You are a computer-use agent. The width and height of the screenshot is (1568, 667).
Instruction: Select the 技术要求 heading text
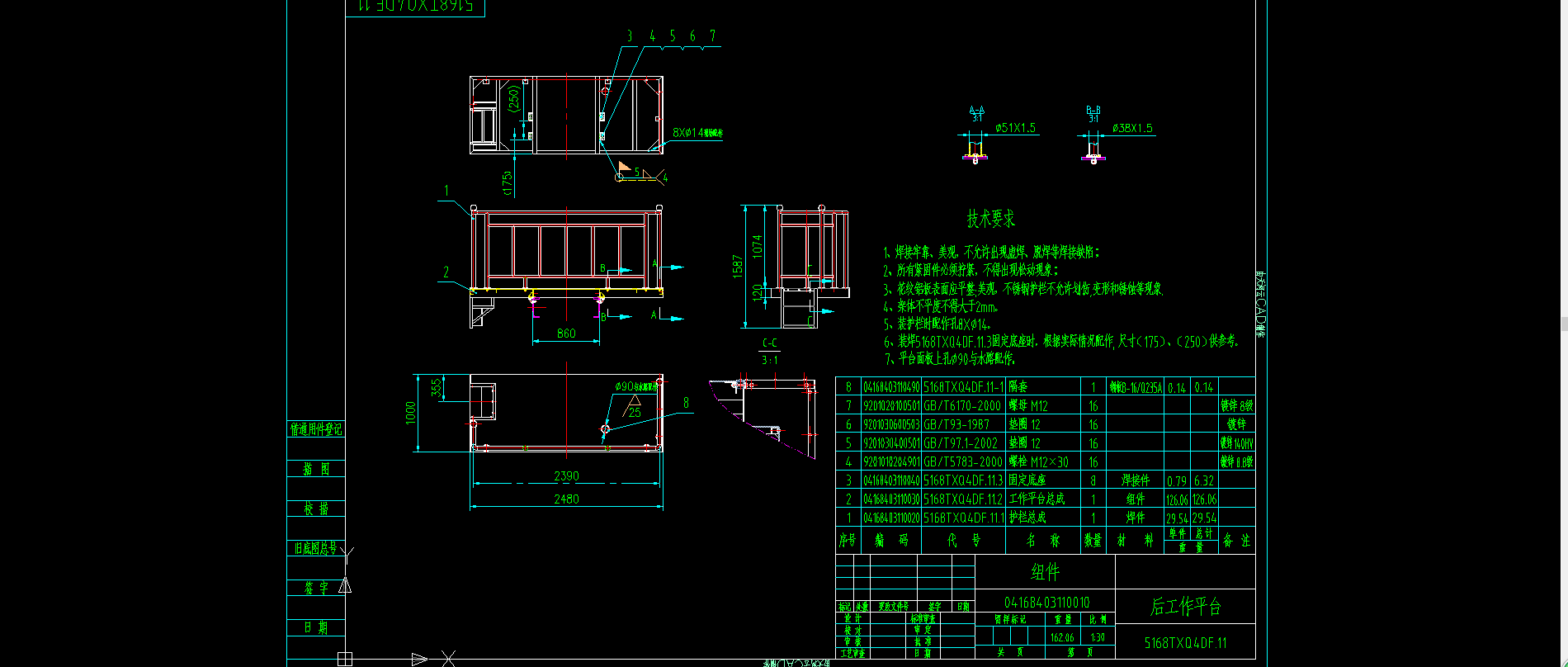coord(991,219)
